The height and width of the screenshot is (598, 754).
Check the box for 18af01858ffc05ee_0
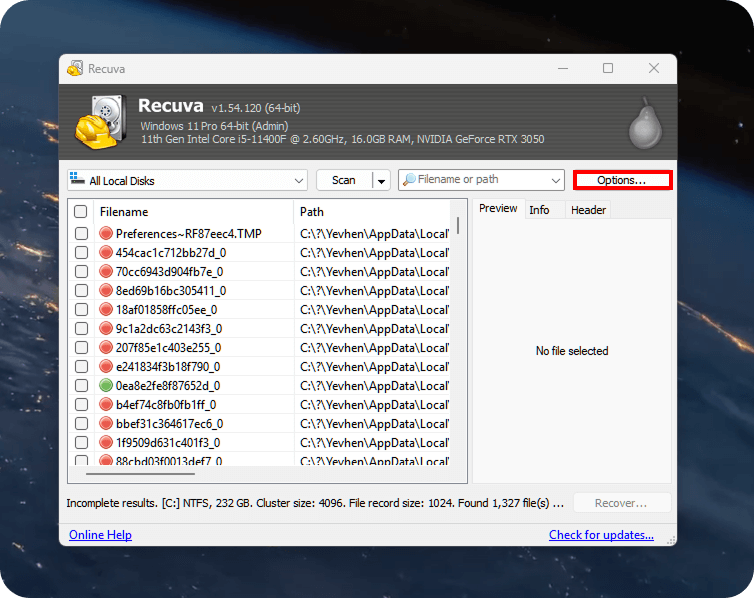pos(82,310)
